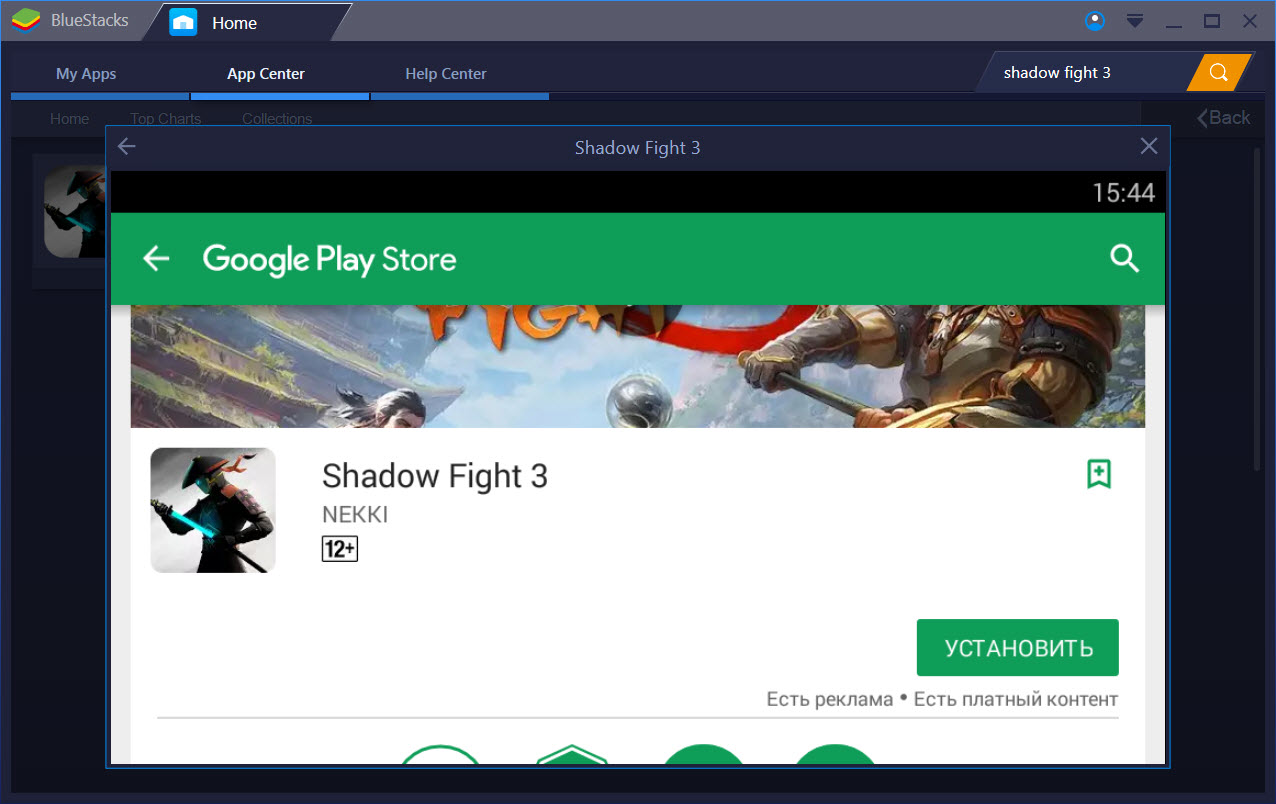Open the Collections subtab

(x=277, y=118)
